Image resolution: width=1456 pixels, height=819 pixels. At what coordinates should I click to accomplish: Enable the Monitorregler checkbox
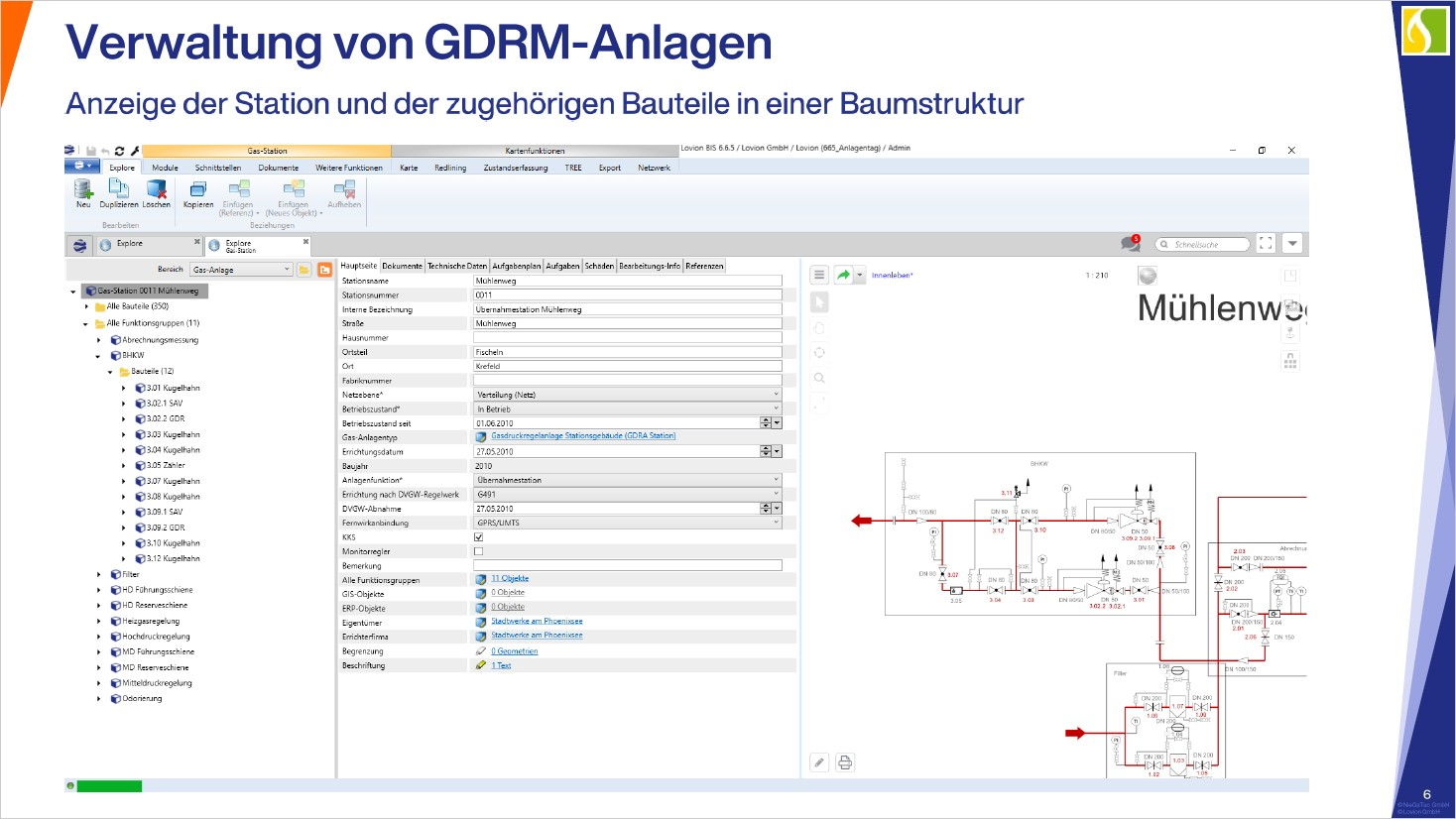(479, 551)
